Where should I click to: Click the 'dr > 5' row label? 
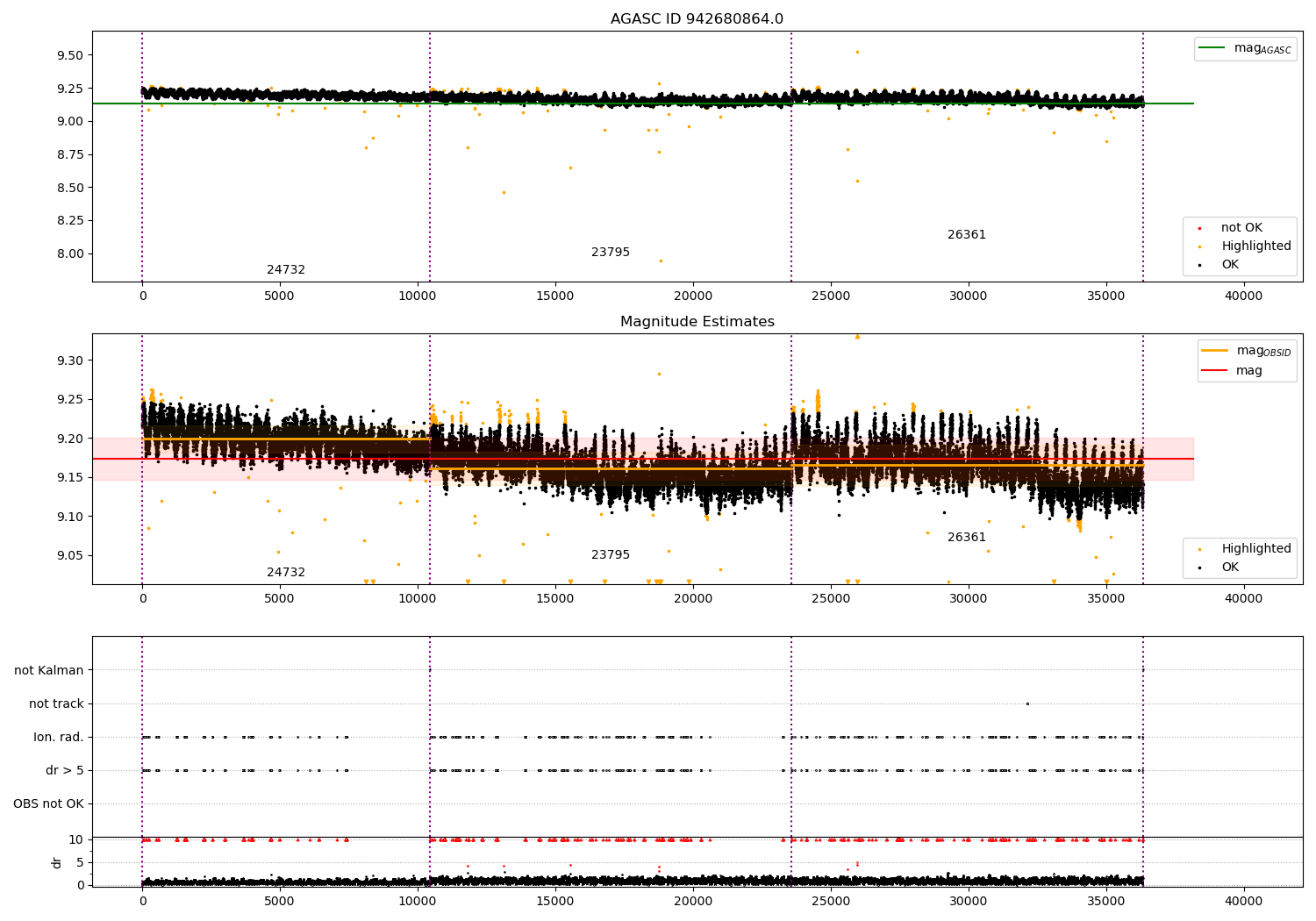65,771
